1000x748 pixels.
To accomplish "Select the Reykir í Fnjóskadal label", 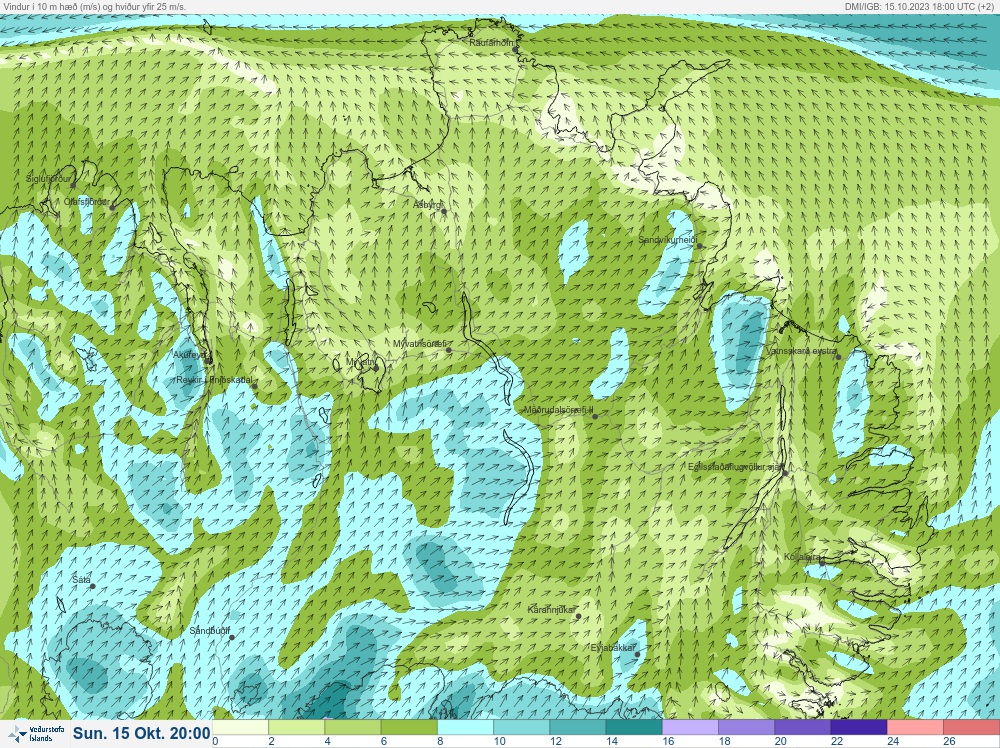I will pos(214,380).
